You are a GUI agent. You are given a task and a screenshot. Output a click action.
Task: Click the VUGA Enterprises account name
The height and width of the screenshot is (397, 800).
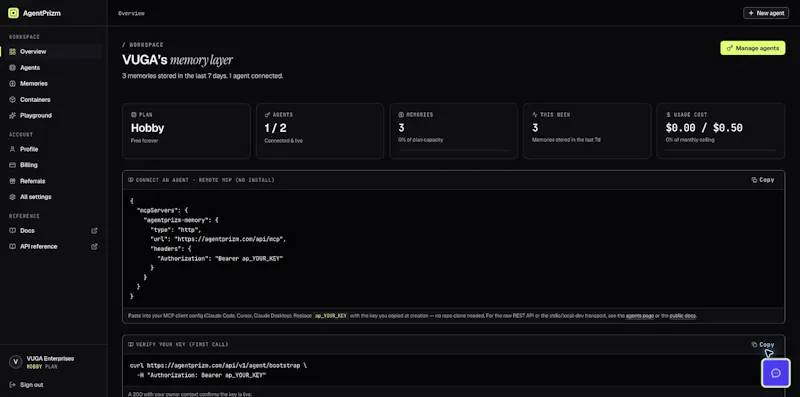point(50,358)
